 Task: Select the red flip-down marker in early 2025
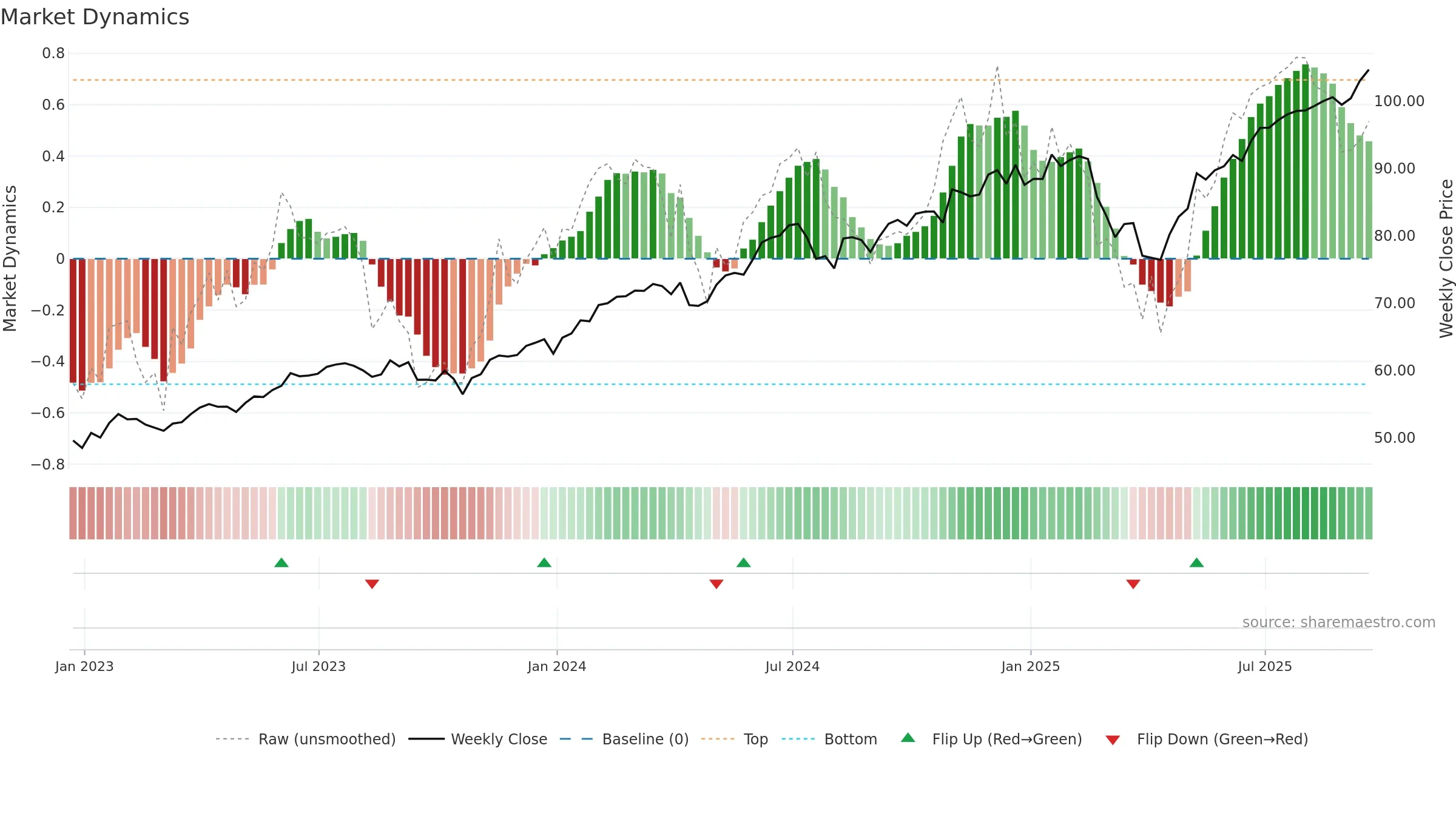point(1133,584)
